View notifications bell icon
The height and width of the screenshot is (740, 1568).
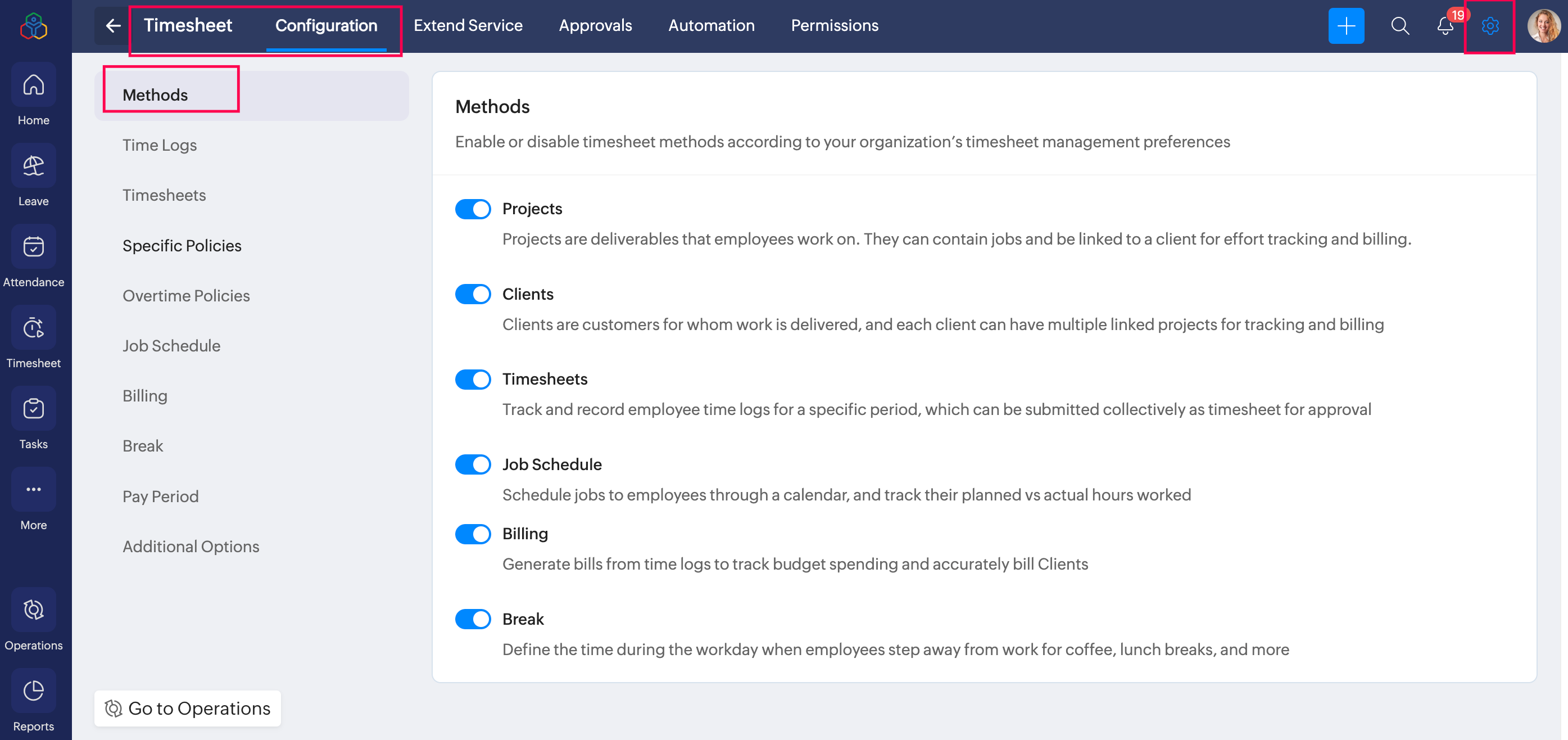(1445, 25)
